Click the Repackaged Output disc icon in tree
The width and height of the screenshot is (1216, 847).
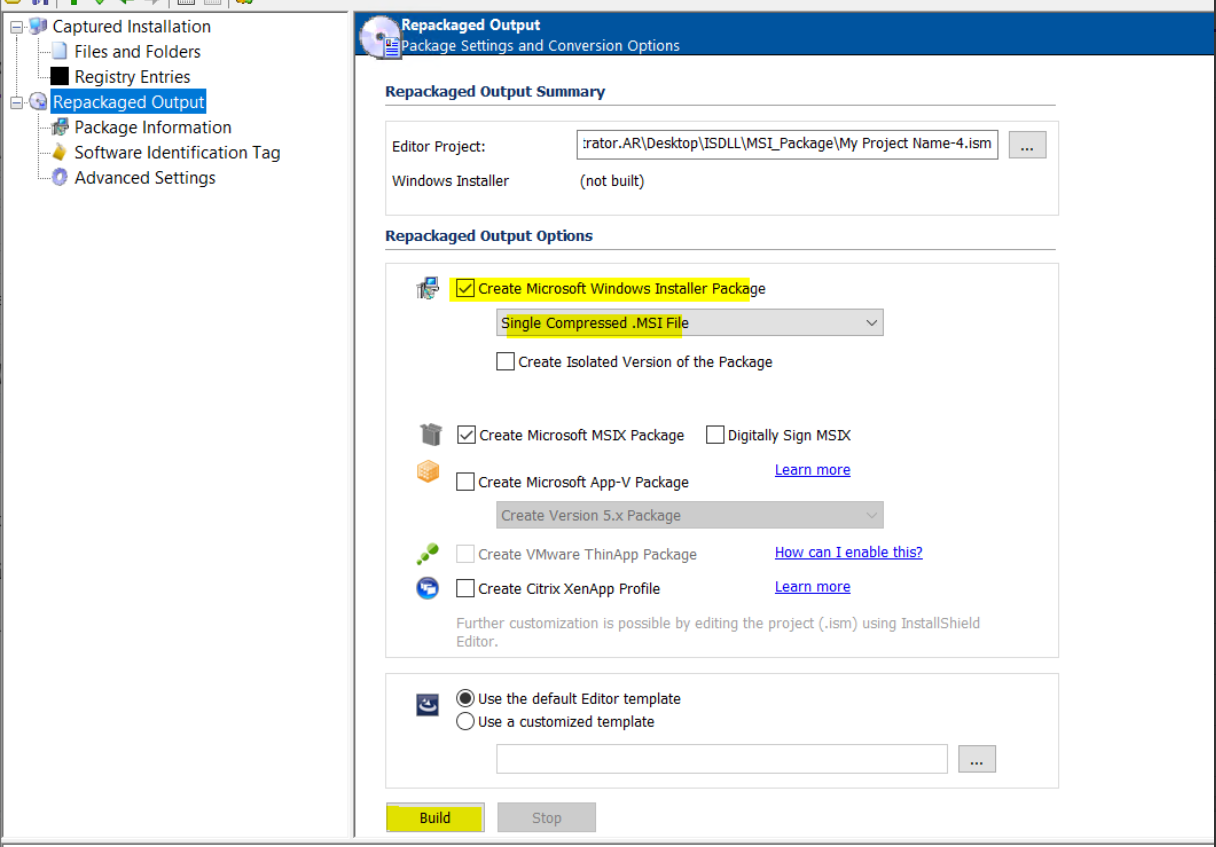(x=38, y=102)
